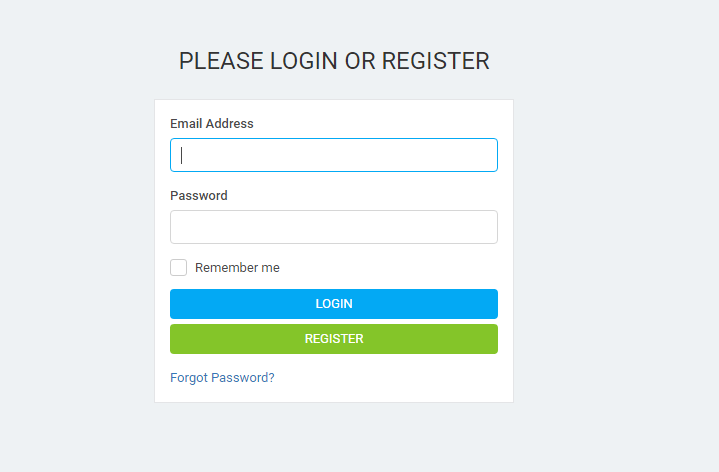This screenshot has height=472, width=719.
Task: Tick the Remember me checkbox
Action: (x=178, y=267)
